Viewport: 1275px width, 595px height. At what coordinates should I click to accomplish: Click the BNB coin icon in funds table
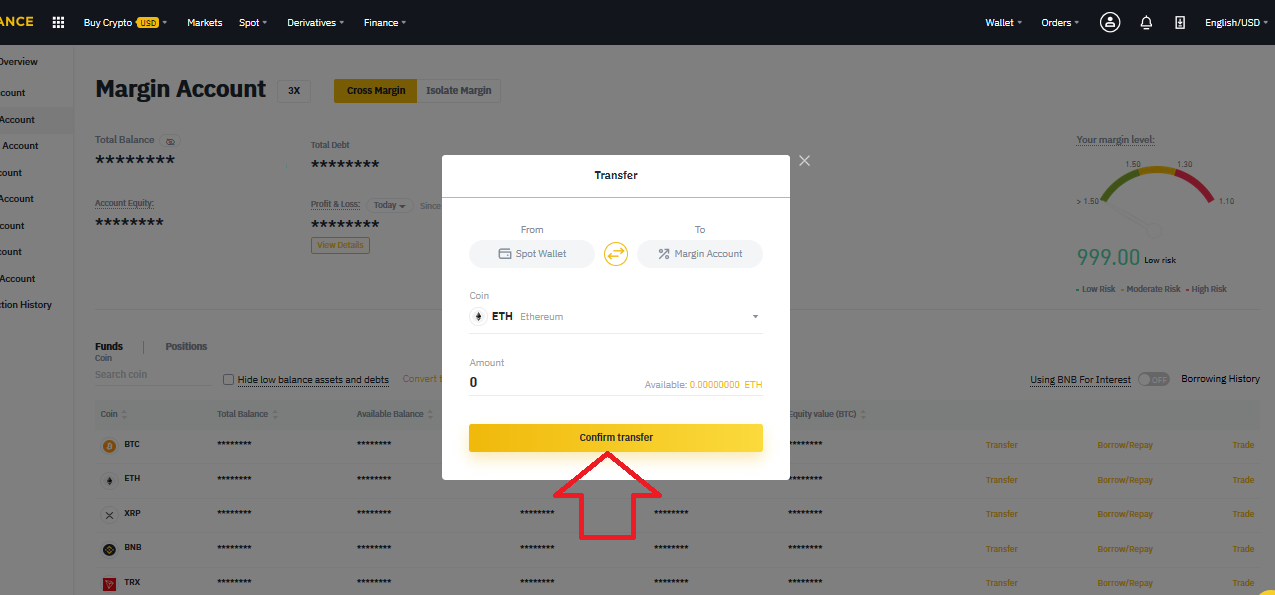click(x=110, y=549)
